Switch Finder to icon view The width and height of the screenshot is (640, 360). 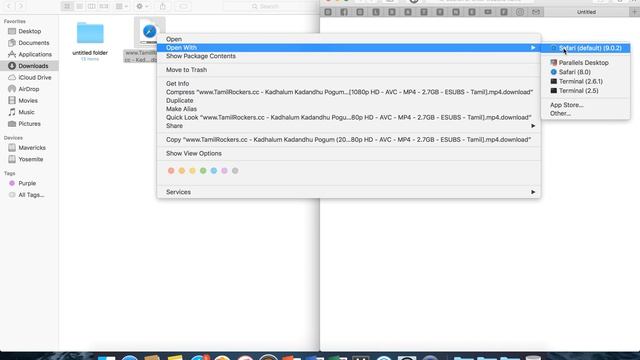tap(67, 6)
